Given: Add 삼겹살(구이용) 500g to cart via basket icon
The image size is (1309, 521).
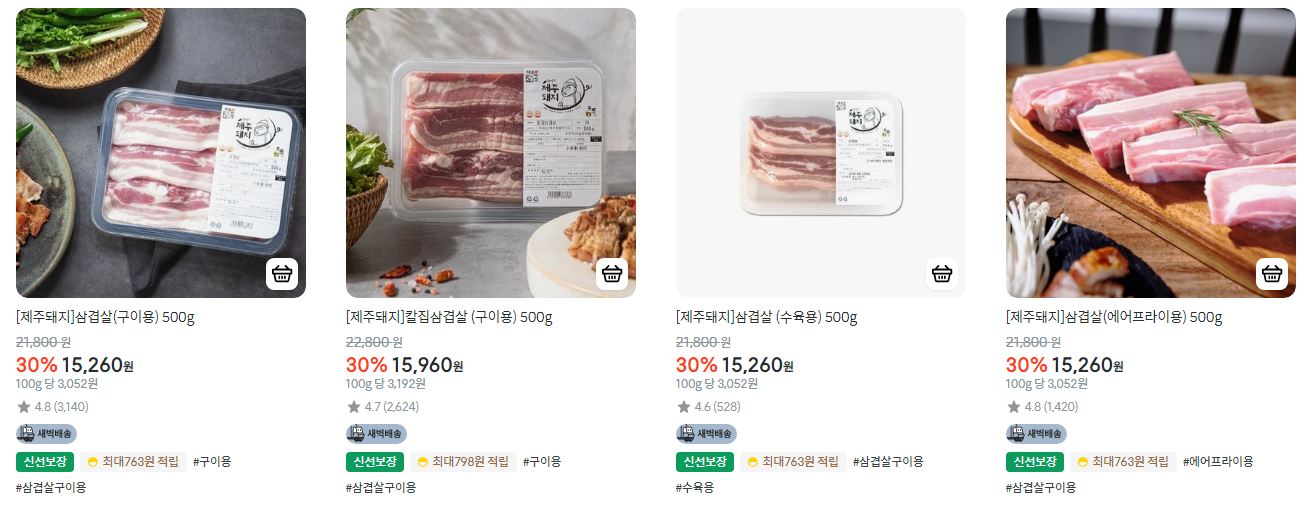Looking at the screenshot, I should coord(282,274).
